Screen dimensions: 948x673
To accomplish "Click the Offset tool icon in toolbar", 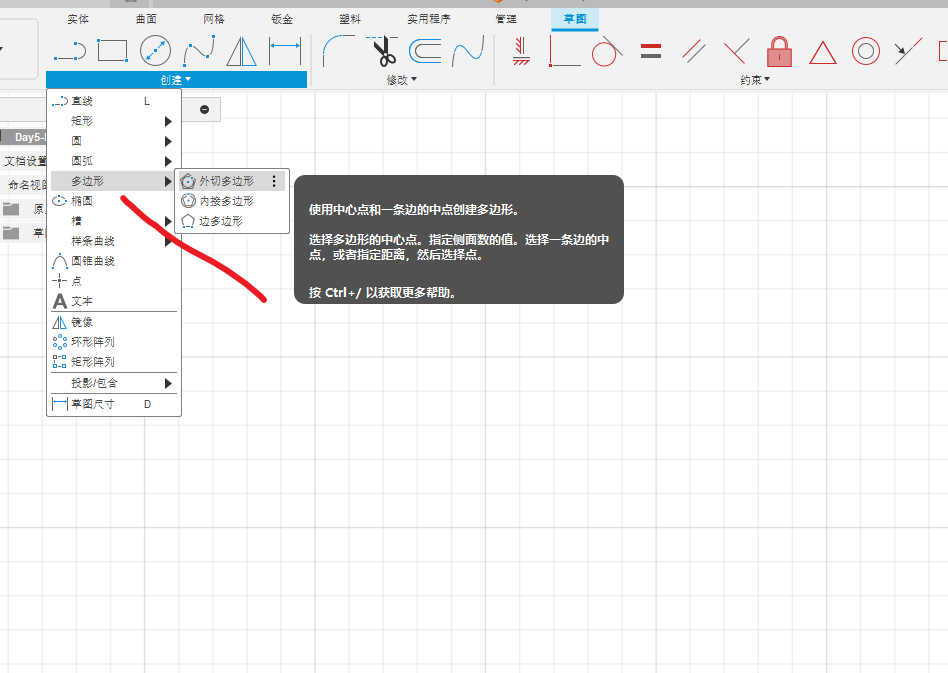I will tap(426, 50).
